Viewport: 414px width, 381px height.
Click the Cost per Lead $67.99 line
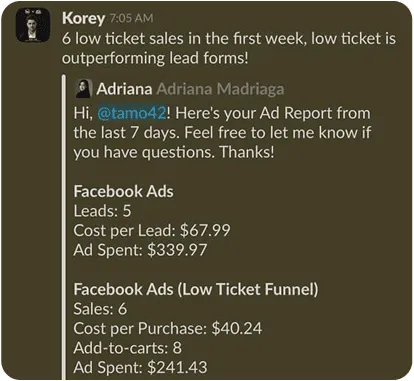(152, 230)
